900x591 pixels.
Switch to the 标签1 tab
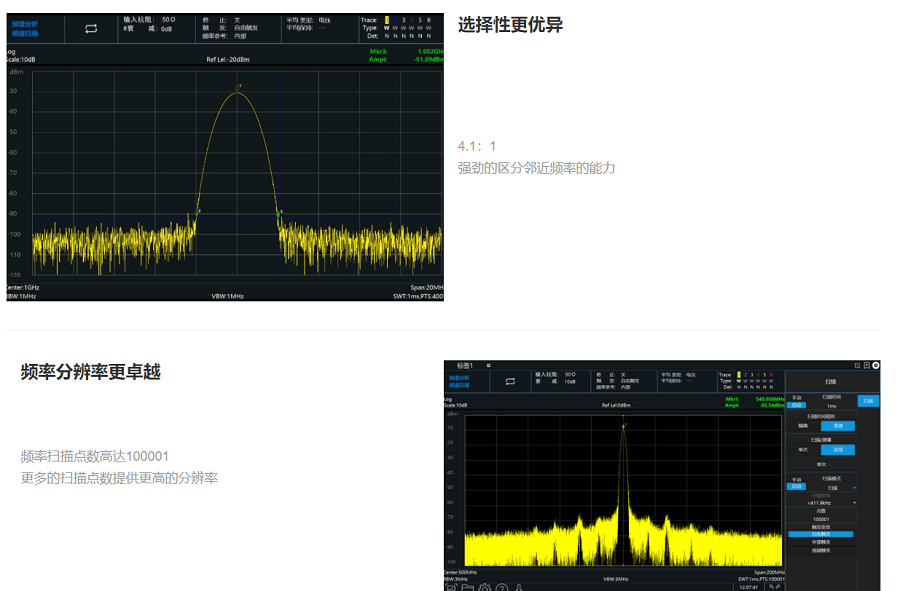pos(464,366)
